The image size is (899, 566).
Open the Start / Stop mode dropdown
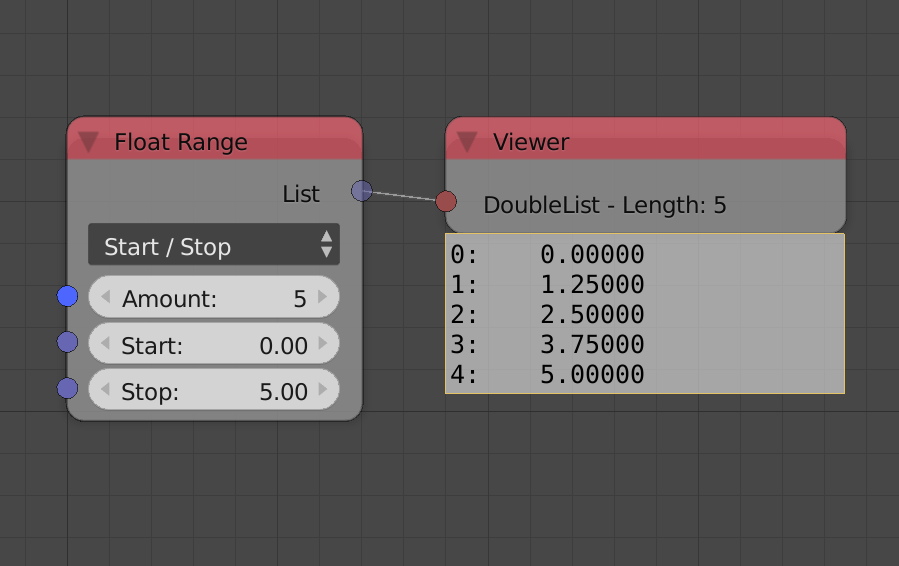click(x=214, y=244)
